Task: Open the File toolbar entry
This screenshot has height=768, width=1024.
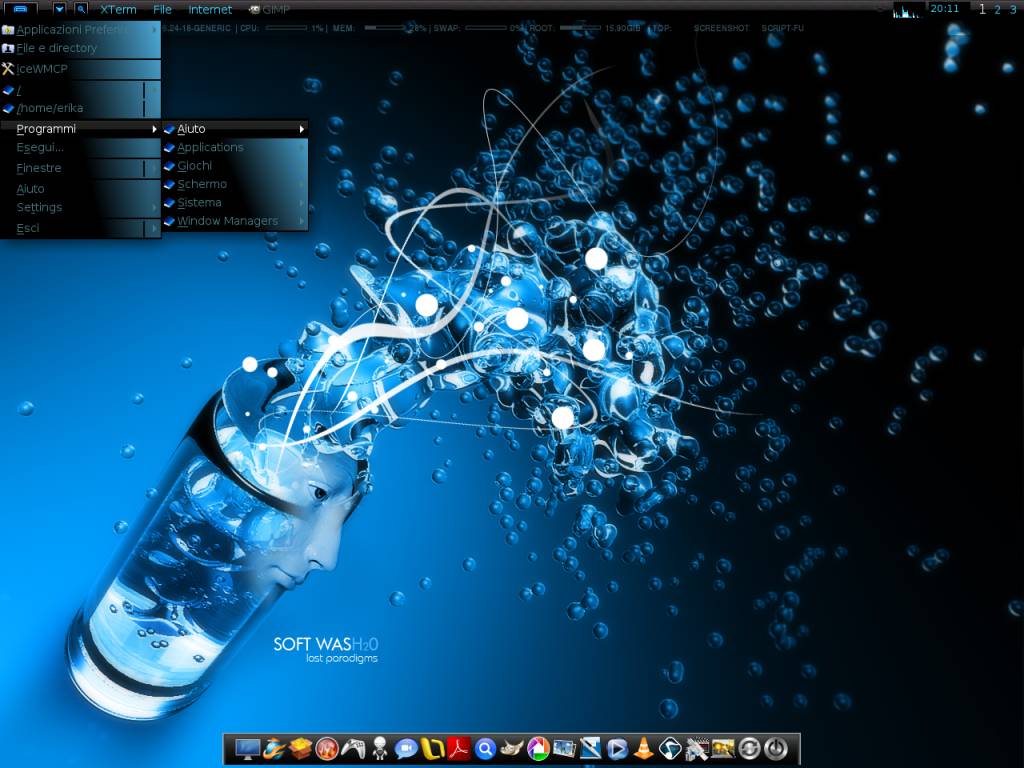Action: [x=162, y=9]
